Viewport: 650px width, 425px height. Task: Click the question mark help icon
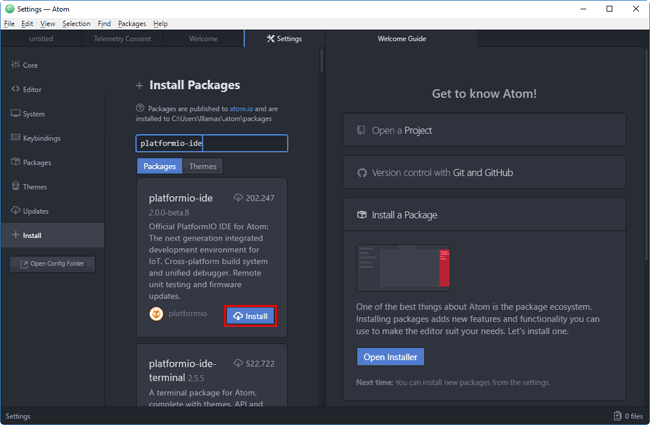(x=140, y=108)
